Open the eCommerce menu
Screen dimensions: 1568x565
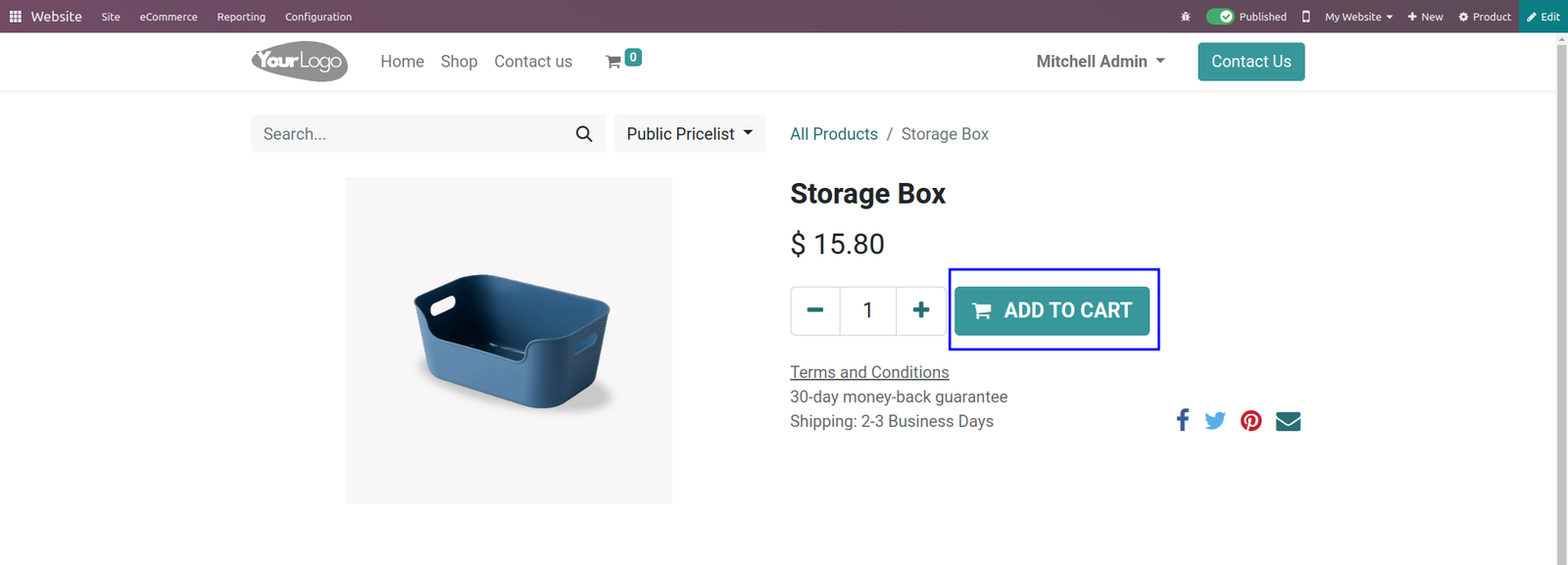(169, 17)
